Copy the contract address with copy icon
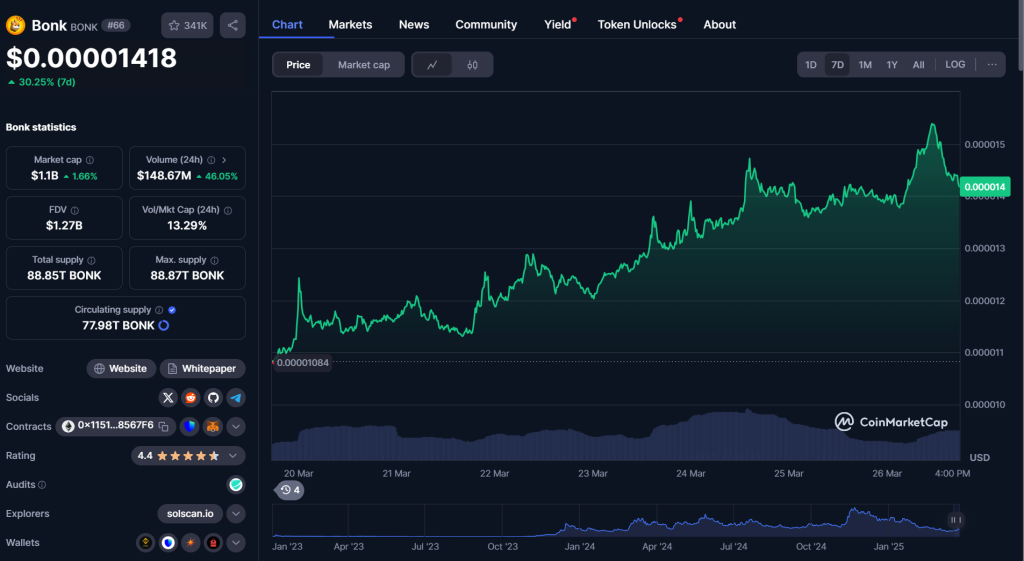 pyautogui.click(x=164, y=426)
